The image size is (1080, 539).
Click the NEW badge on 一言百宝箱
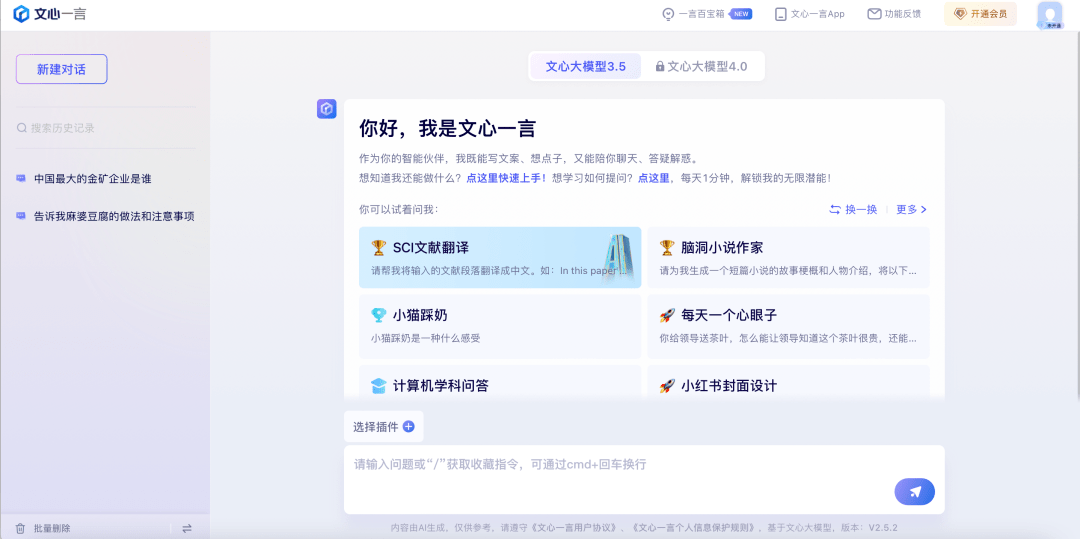[741, 14]
